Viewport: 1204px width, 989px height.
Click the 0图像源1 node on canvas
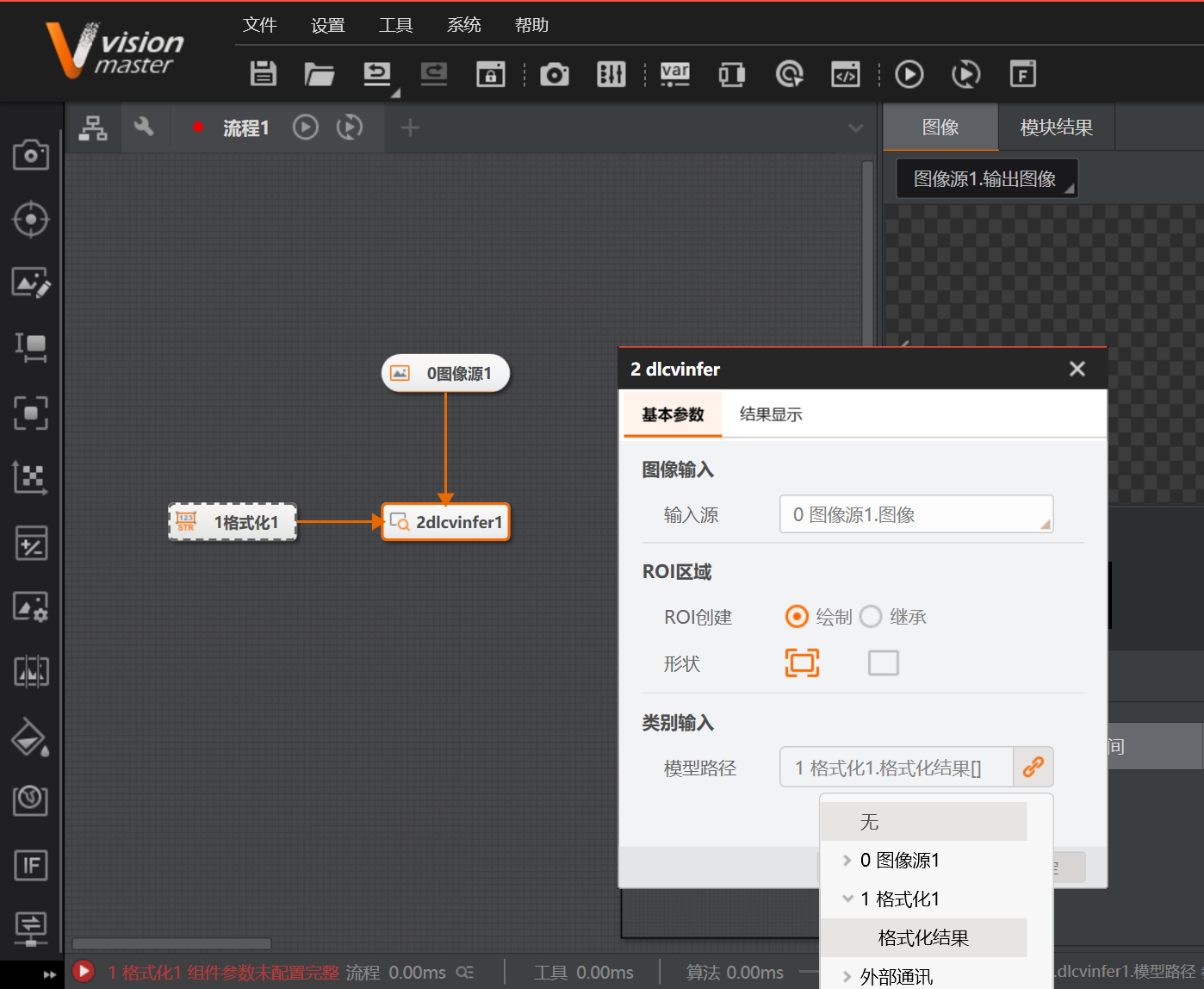(446, 373)
